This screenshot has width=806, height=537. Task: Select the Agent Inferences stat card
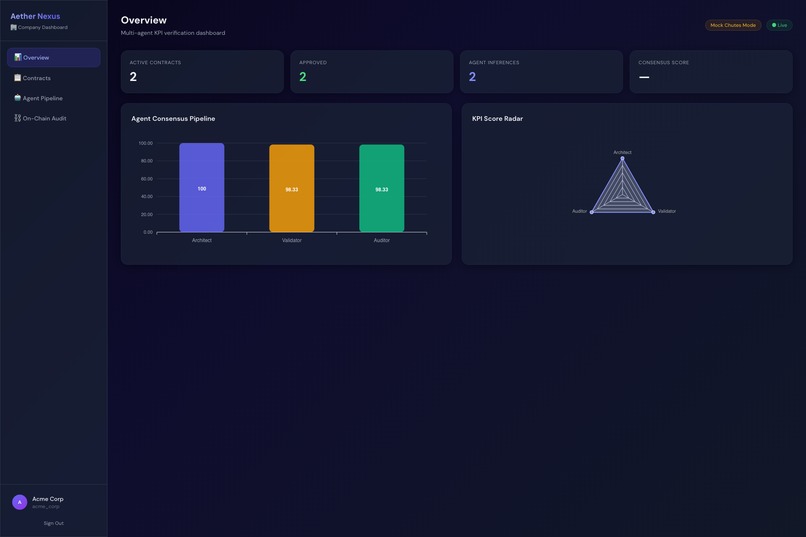click(541, 71)
